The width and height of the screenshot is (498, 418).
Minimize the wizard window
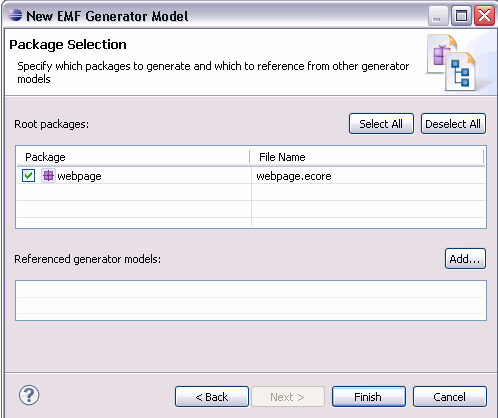[438, 16]
